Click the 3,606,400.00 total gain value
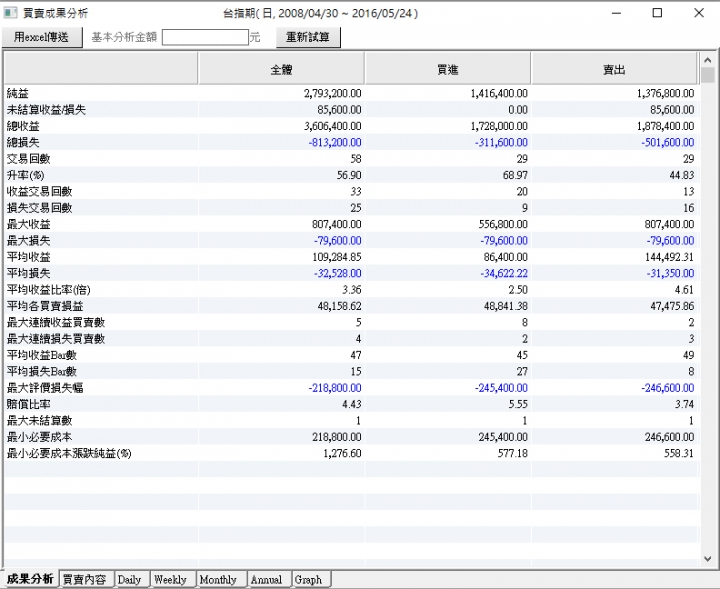The height and width of the screenshot is (589, 720). (332, 126)
